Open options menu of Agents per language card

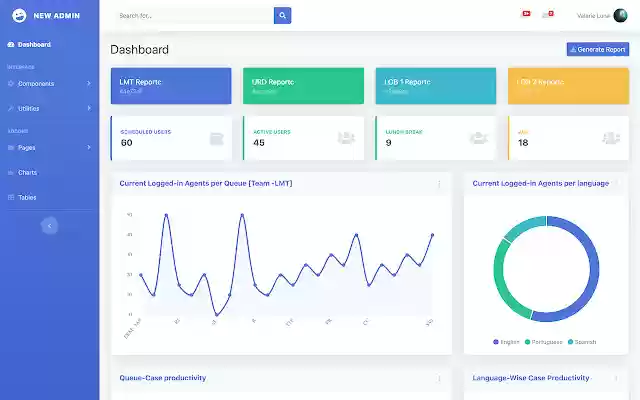pos(616,184)
